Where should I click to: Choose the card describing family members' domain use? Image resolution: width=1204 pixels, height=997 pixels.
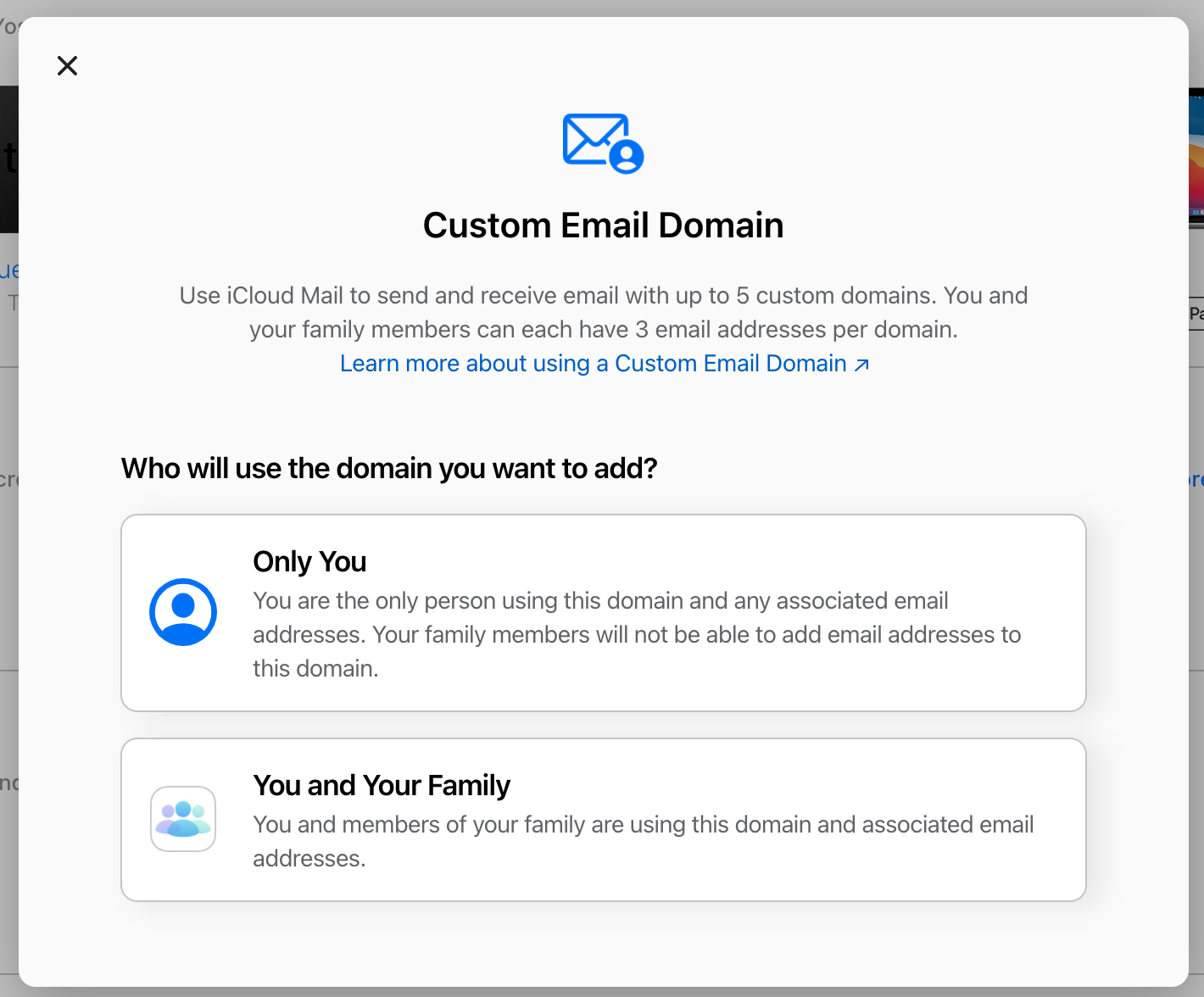[x=604, y=820]
